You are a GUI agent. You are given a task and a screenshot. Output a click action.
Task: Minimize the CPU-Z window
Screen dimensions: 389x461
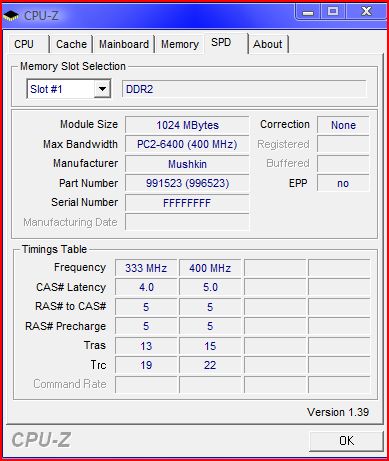(308, 12)
